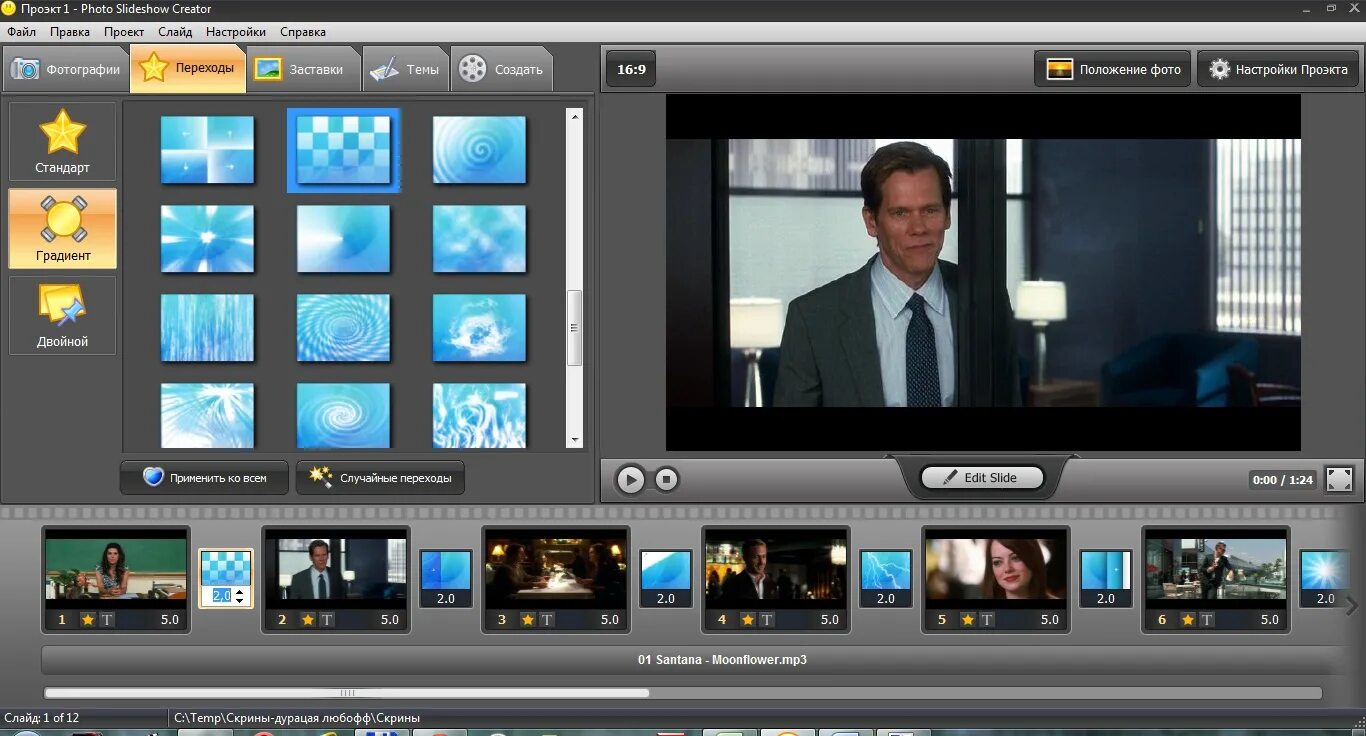Image resolution: width=1366 pixels, height=736 pixels.
Task: Click the transitions list scrollbar up arrow
Action: [x=575, y=116]
